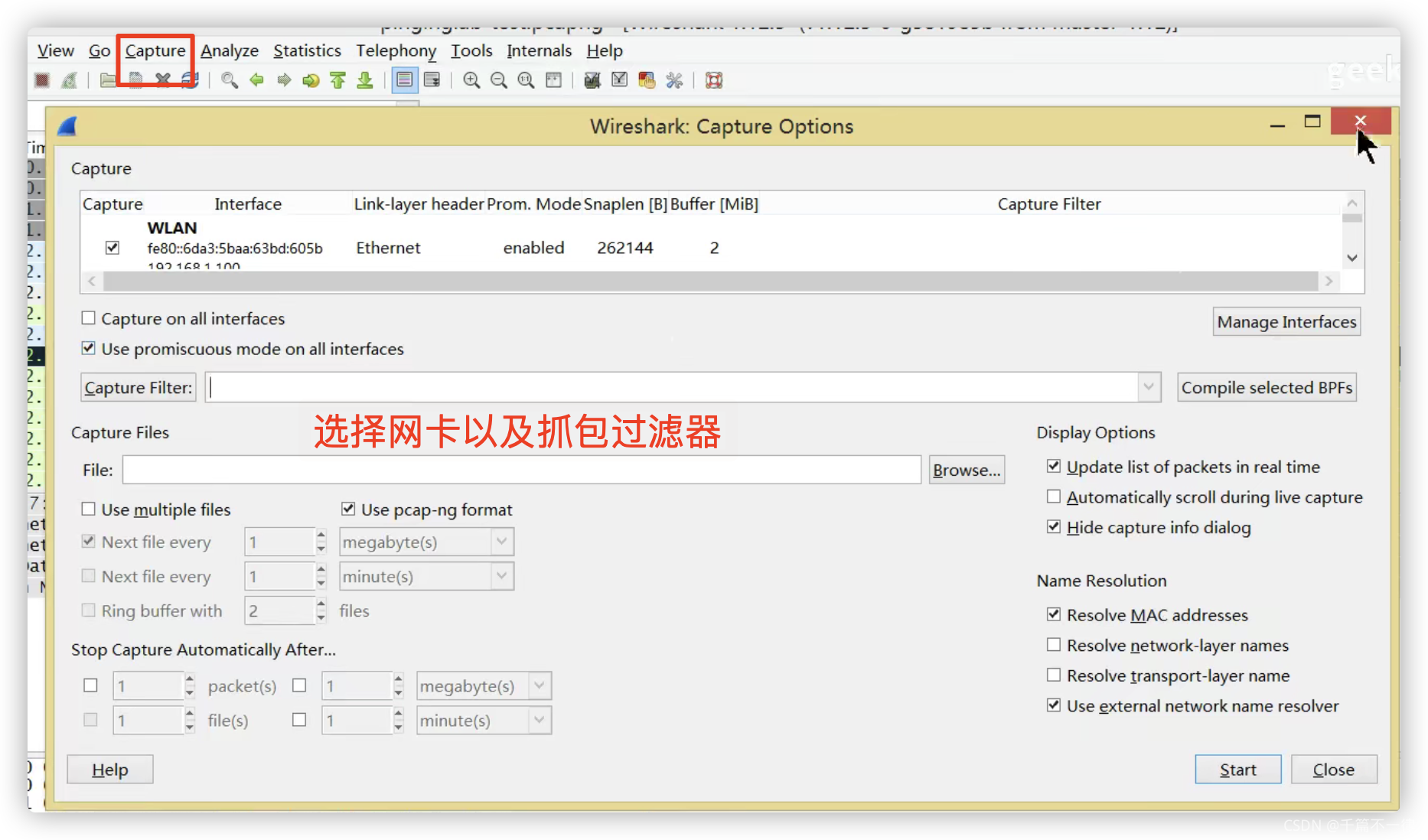
Task: Open the preferences tools icon
Action: pyautogui.click(x=674, y=80)
